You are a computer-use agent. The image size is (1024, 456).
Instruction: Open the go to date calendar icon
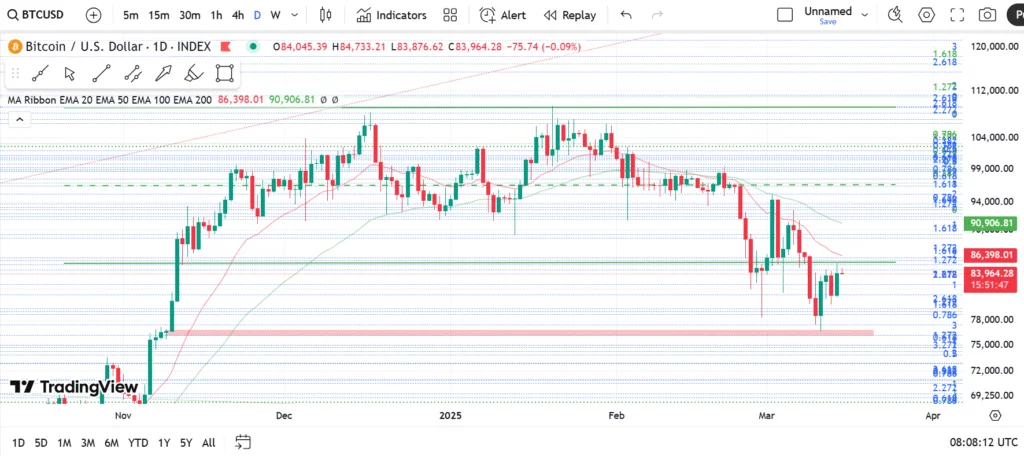point(243,442)
